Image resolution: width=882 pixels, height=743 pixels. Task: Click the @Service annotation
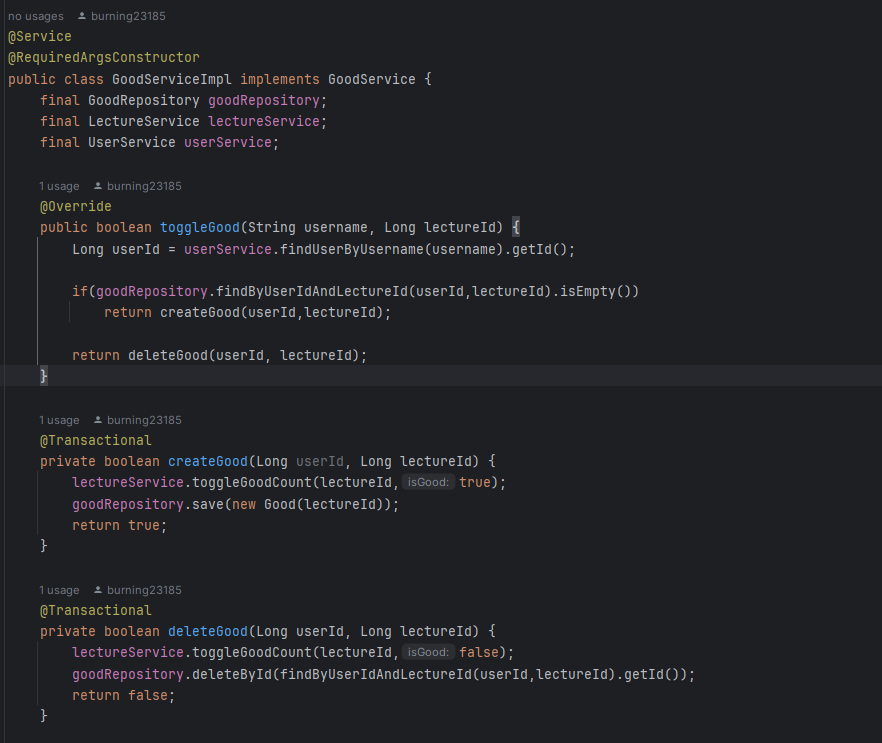click(40, 37)
